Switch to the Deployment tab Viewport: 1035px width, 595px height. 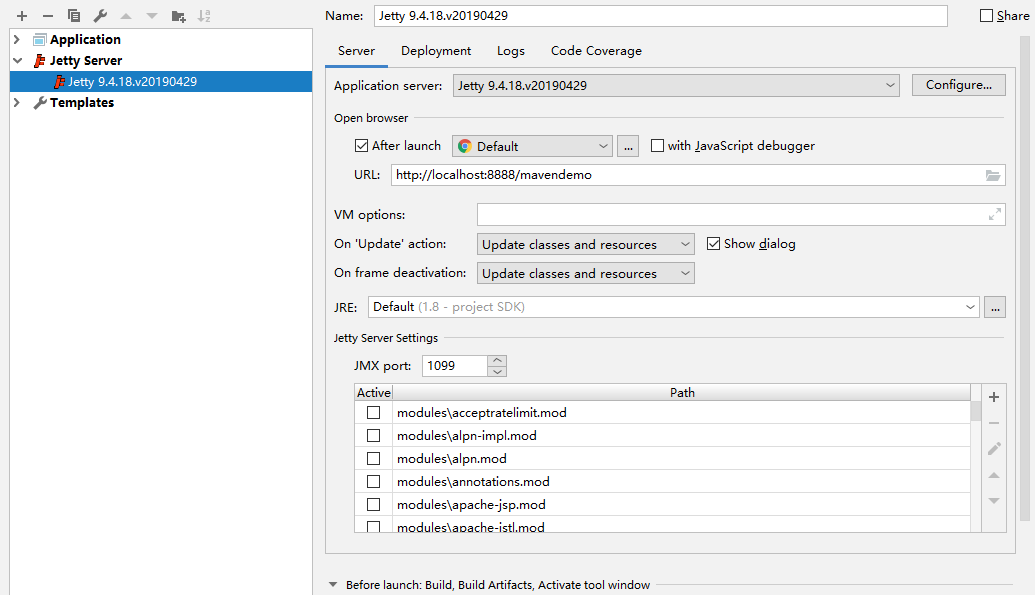(436, 51)
